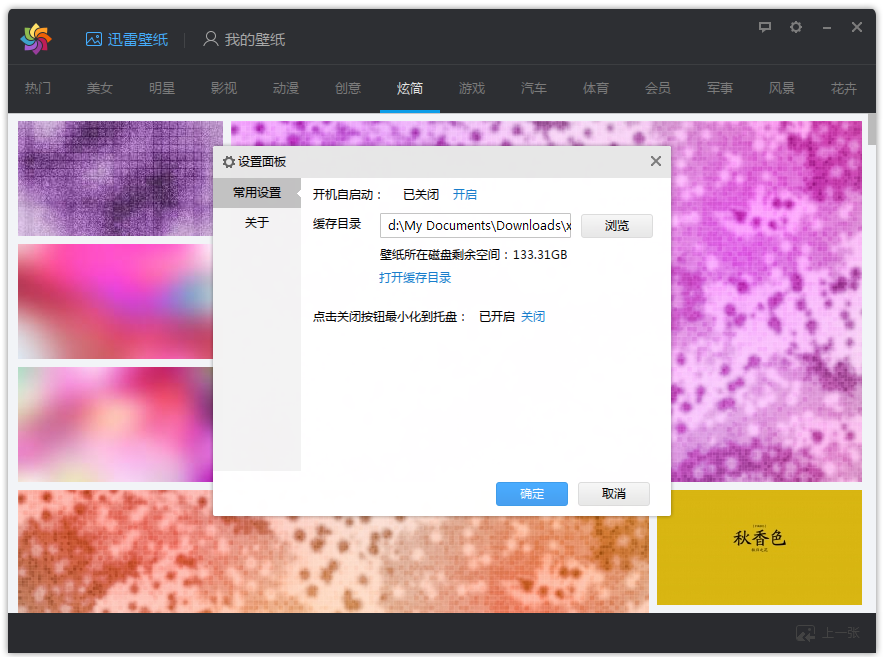Go to the 动漫 category tab
Screen dimensions: 883x657
pyautogui.click(x=286, y=88)
